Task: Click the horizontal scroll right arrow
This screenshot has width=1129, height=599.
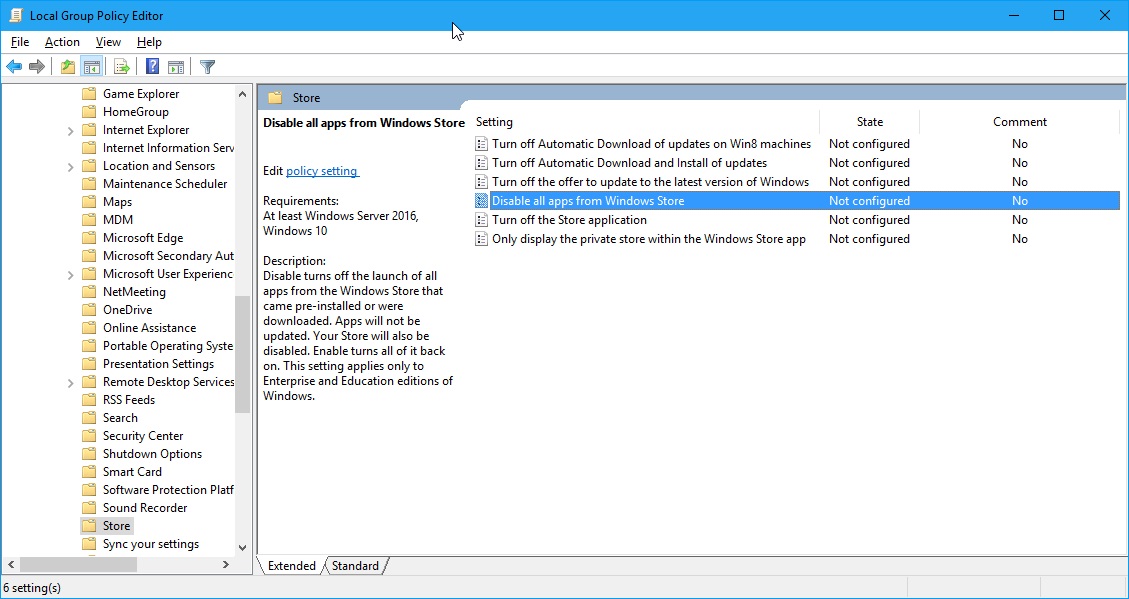Action: pos(226,565)
